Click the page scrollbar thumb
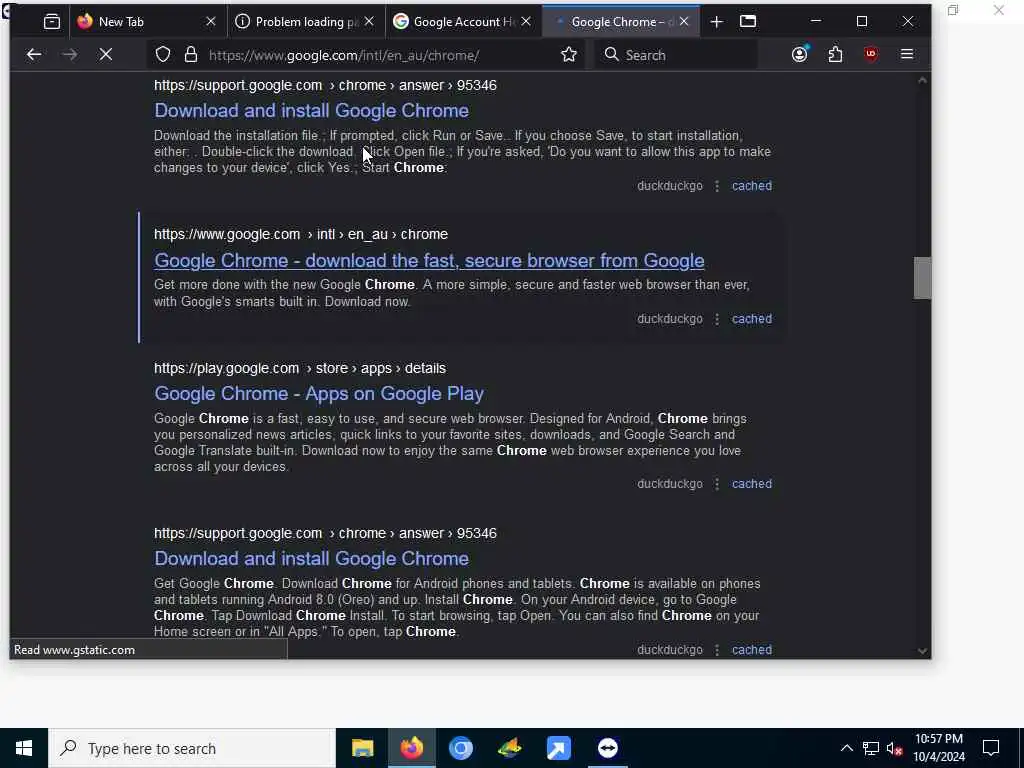Image resolution: width=1024 pixels, height=768 pixels. coord(922,278)
